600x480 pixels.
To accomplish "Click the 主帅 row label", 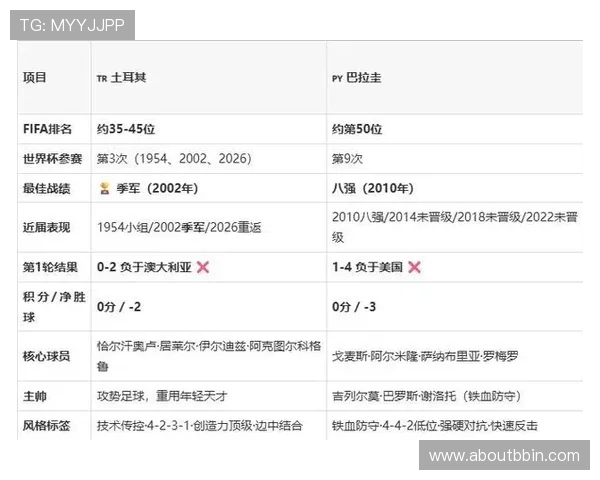I will [34, 396].
